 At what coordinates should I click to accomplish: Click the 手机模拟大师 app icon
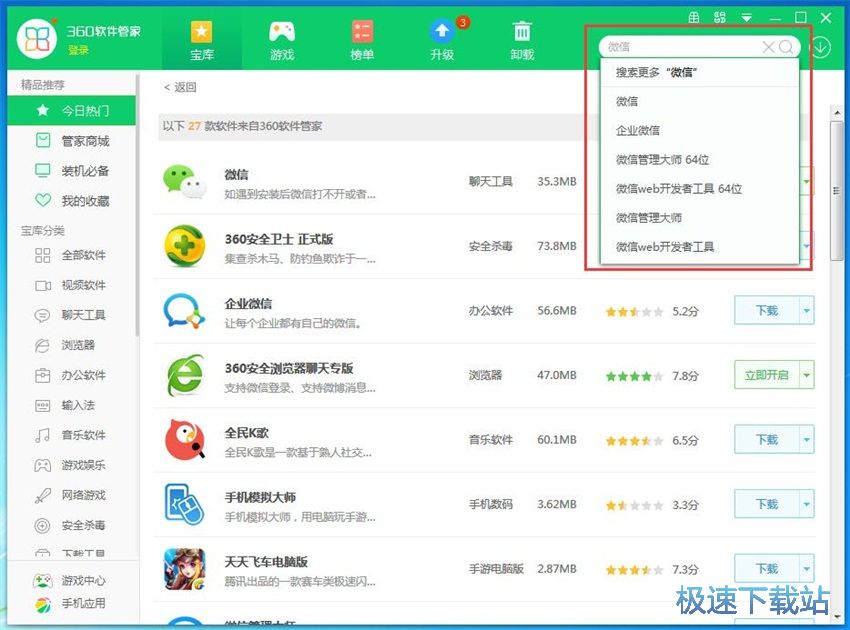tap(185, 504)
